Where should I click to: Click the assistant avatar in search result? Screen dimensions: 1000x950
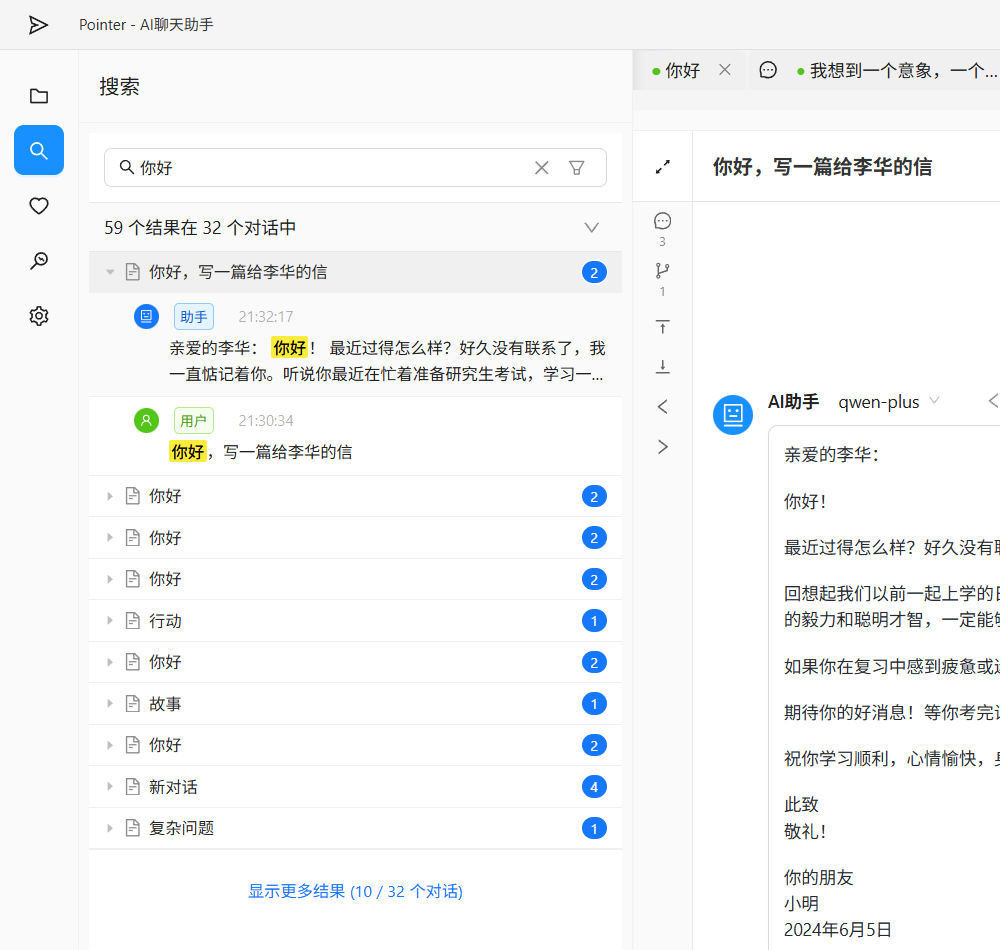[146, 316]
